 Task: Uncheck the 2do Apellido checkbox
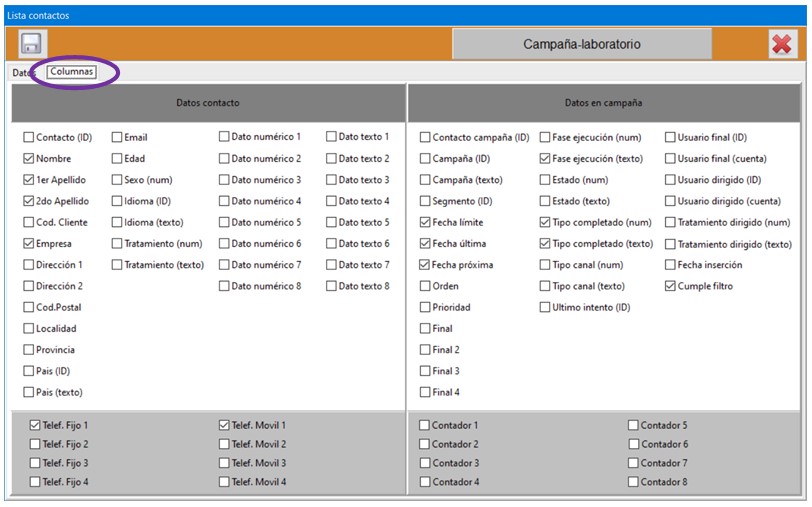click(x=28, y=201)
